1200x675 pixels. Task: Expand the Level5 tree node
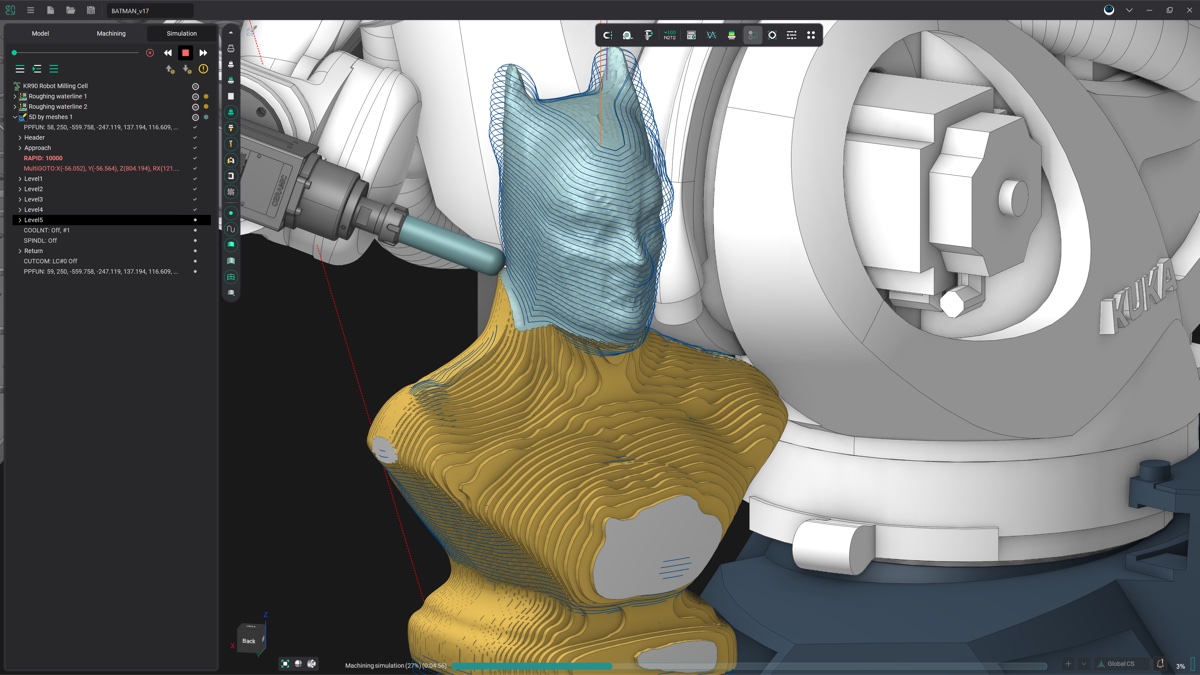20,220
